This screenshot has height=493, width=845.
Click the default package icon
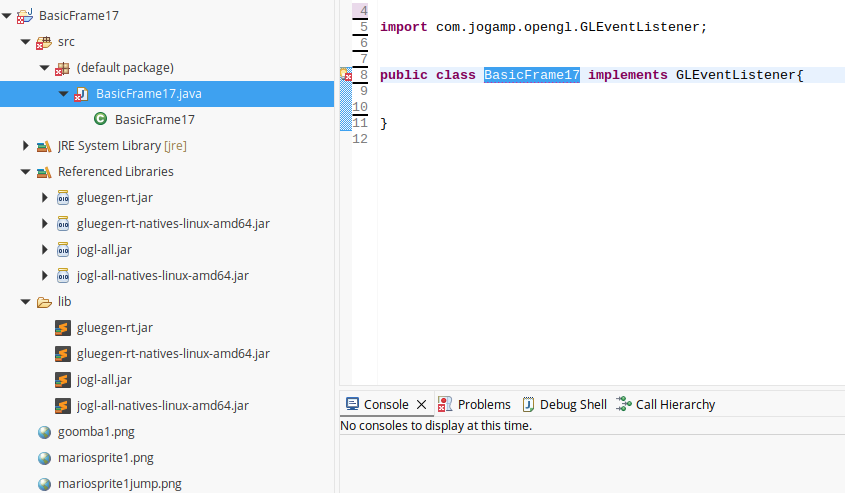point(63,68)
